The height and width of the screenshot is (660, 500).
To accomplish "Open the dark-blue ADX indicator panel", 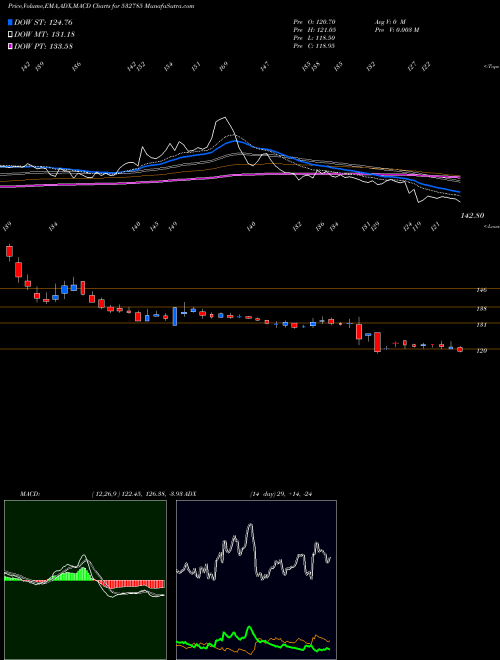I will pos(256,580).
